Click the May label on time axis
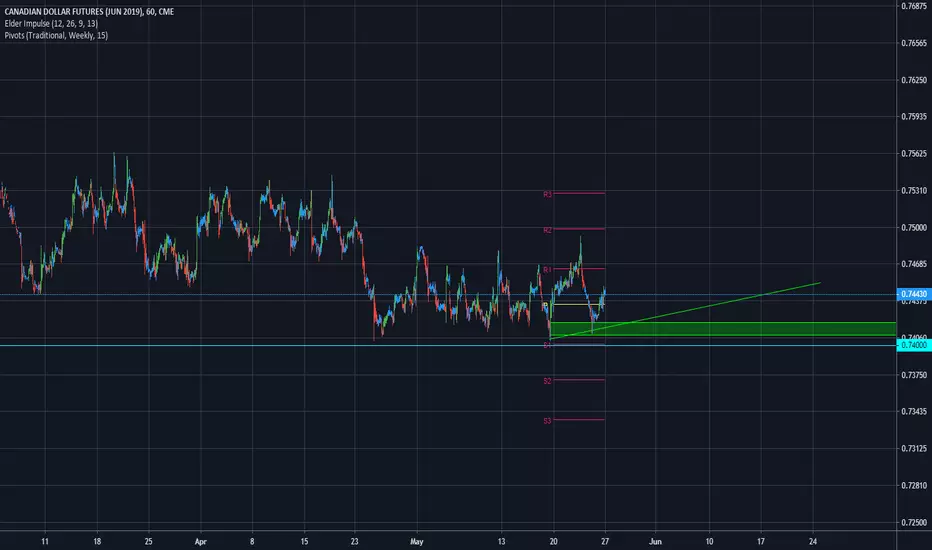Image resolution: width=932 pixels, height=550 pixels. pyautogui.click(x=417, y=542)
